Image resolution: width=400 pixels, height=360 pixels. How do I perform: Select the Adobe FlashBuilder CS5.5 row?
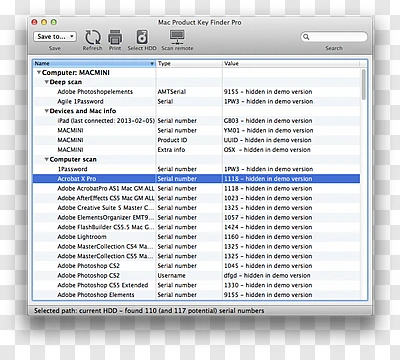click(x=196, y=227)
